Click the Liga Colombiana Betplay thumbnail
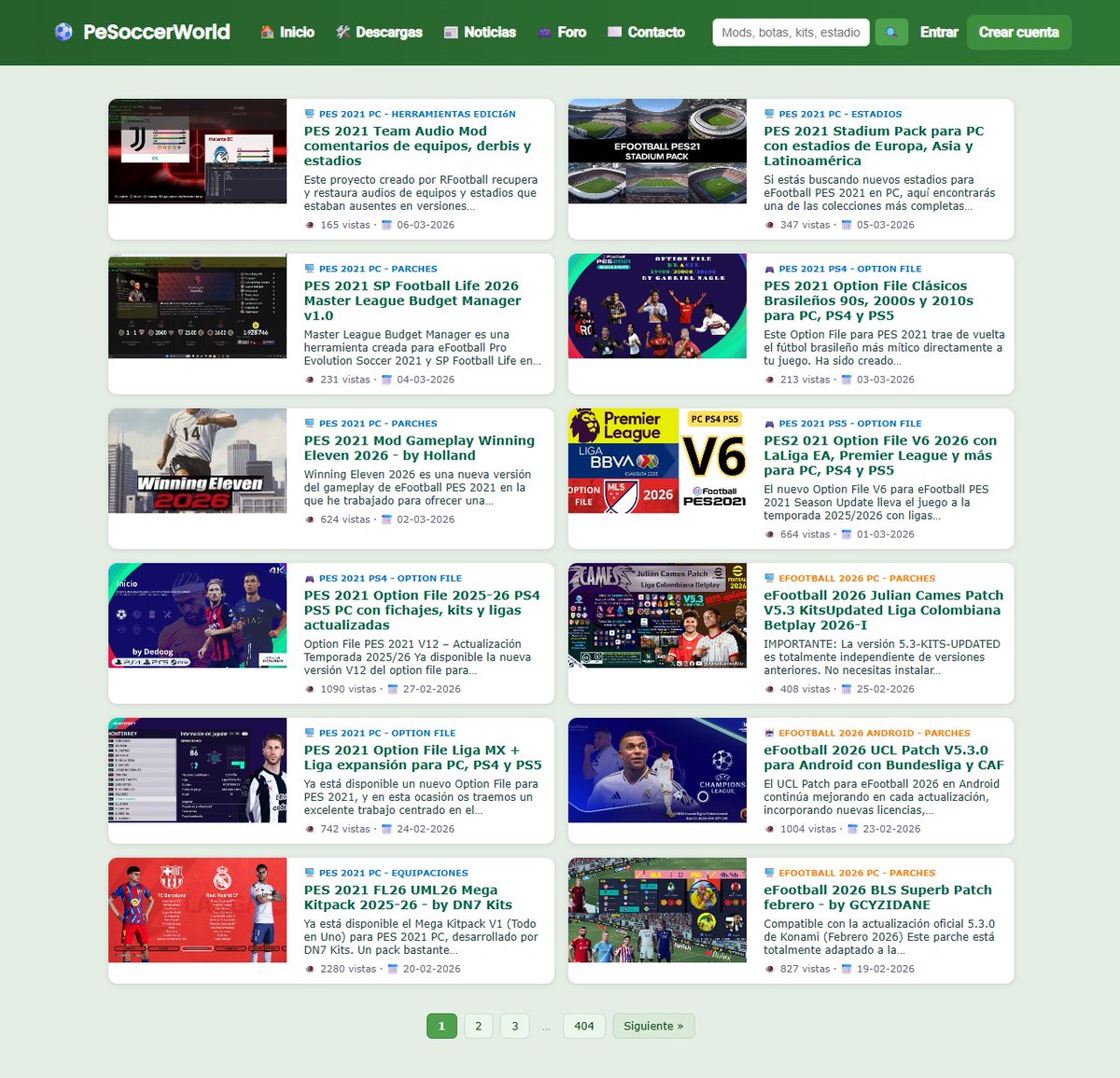The height and width of the screenshot is (1078, 1120). click(657, 616)
